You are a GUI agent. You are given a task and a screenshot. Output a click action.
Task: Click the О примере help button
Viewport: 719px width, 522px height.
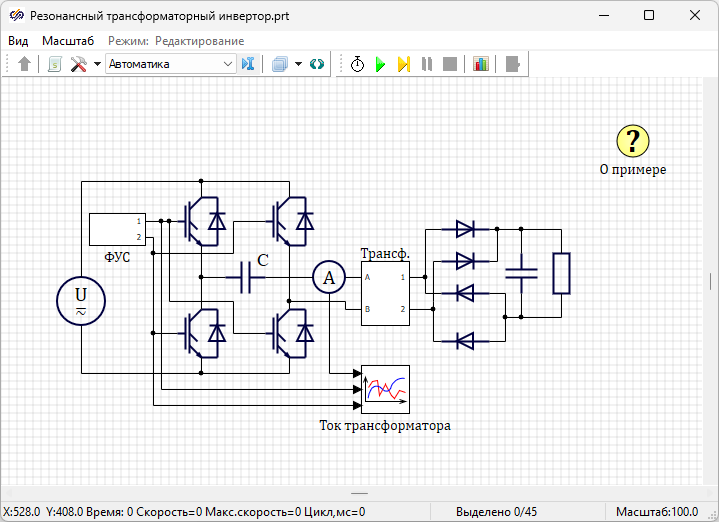633,141
